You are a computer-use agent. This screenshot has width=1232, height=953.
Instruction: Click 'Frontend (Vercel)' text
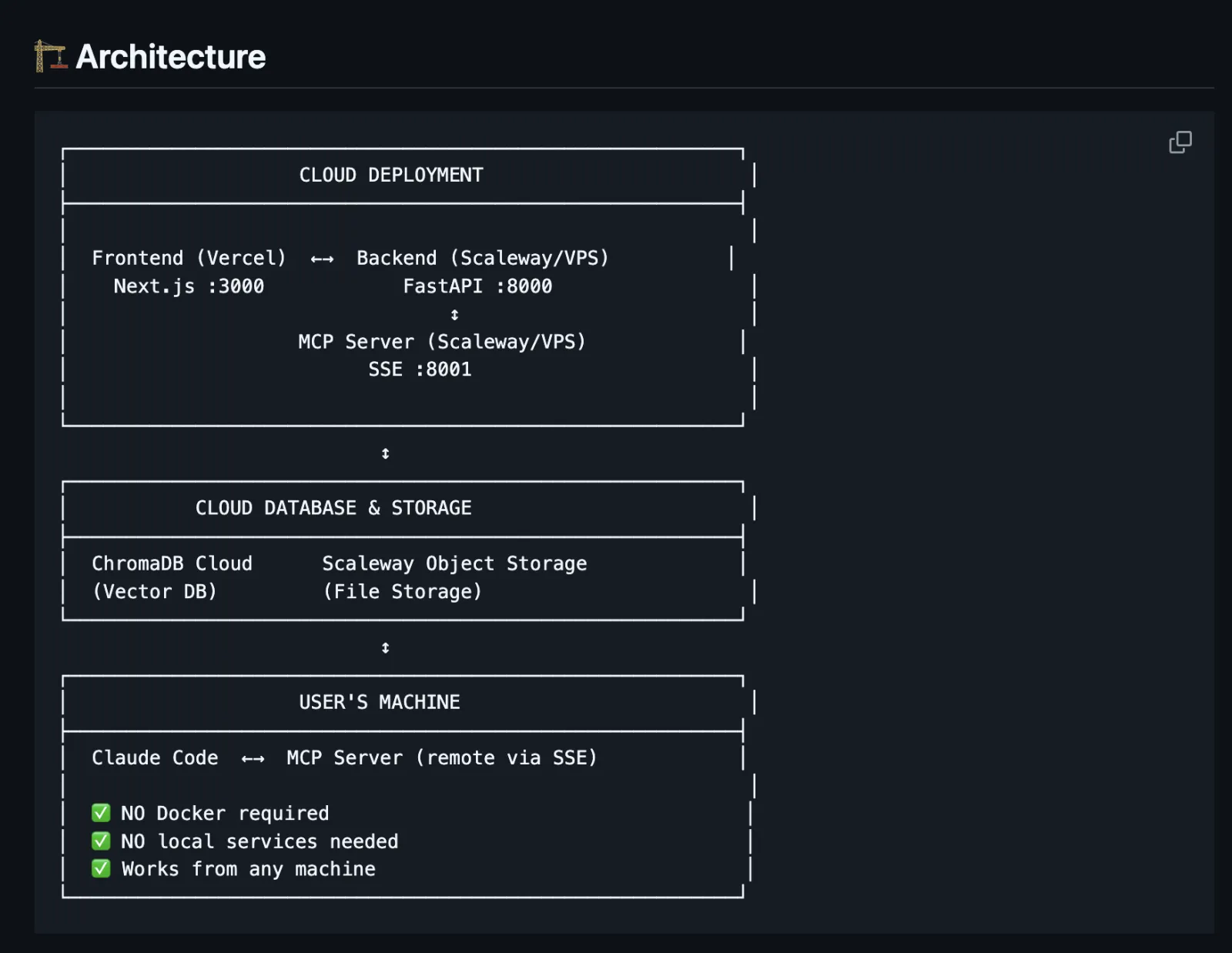(189, 258)
